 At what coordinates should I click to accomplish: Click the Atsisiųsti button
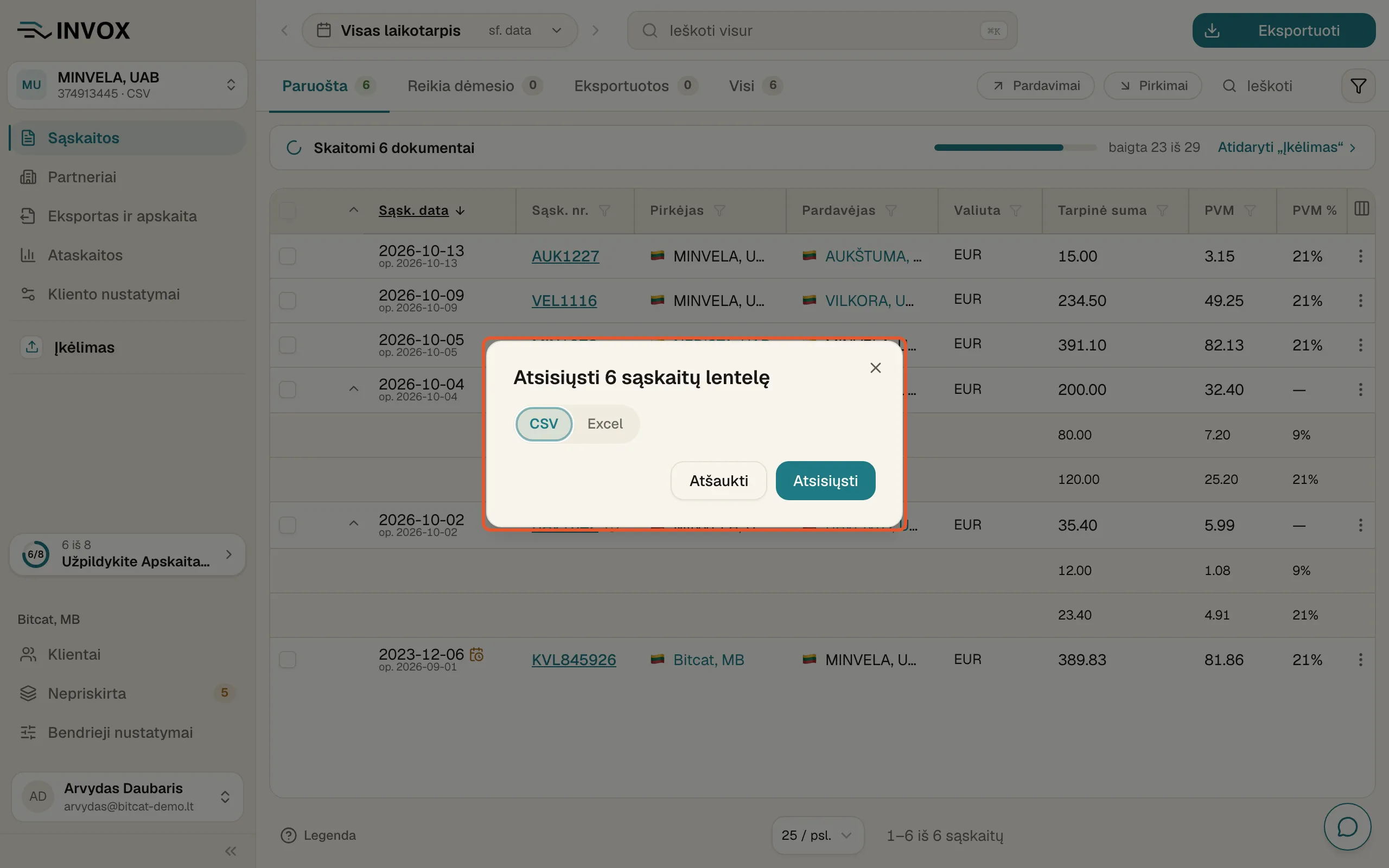(x=825, y=481)
